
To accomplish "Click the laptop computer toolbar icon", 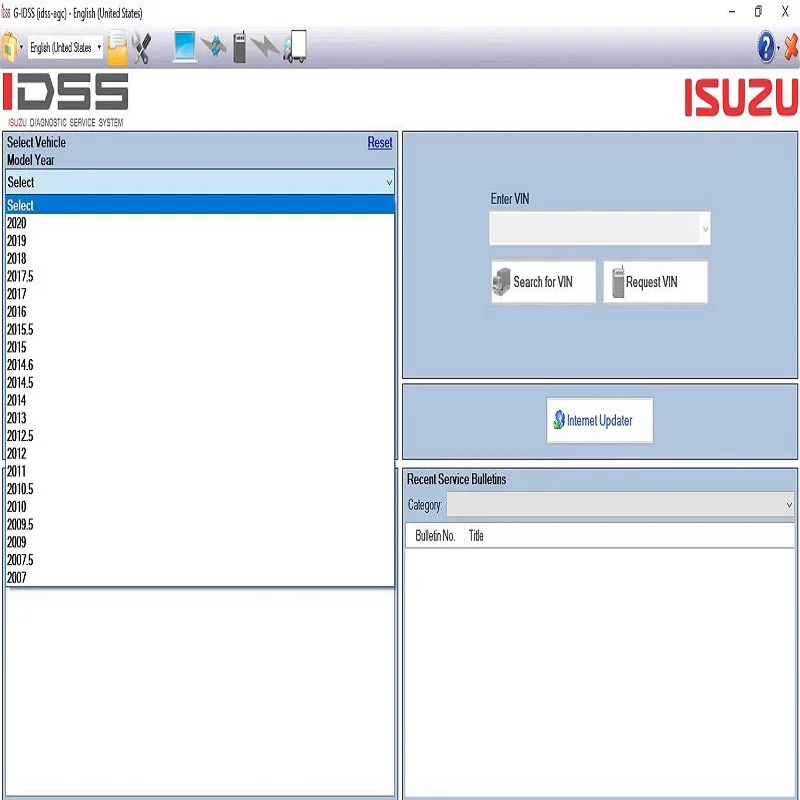I will click(x=184, y=47).
